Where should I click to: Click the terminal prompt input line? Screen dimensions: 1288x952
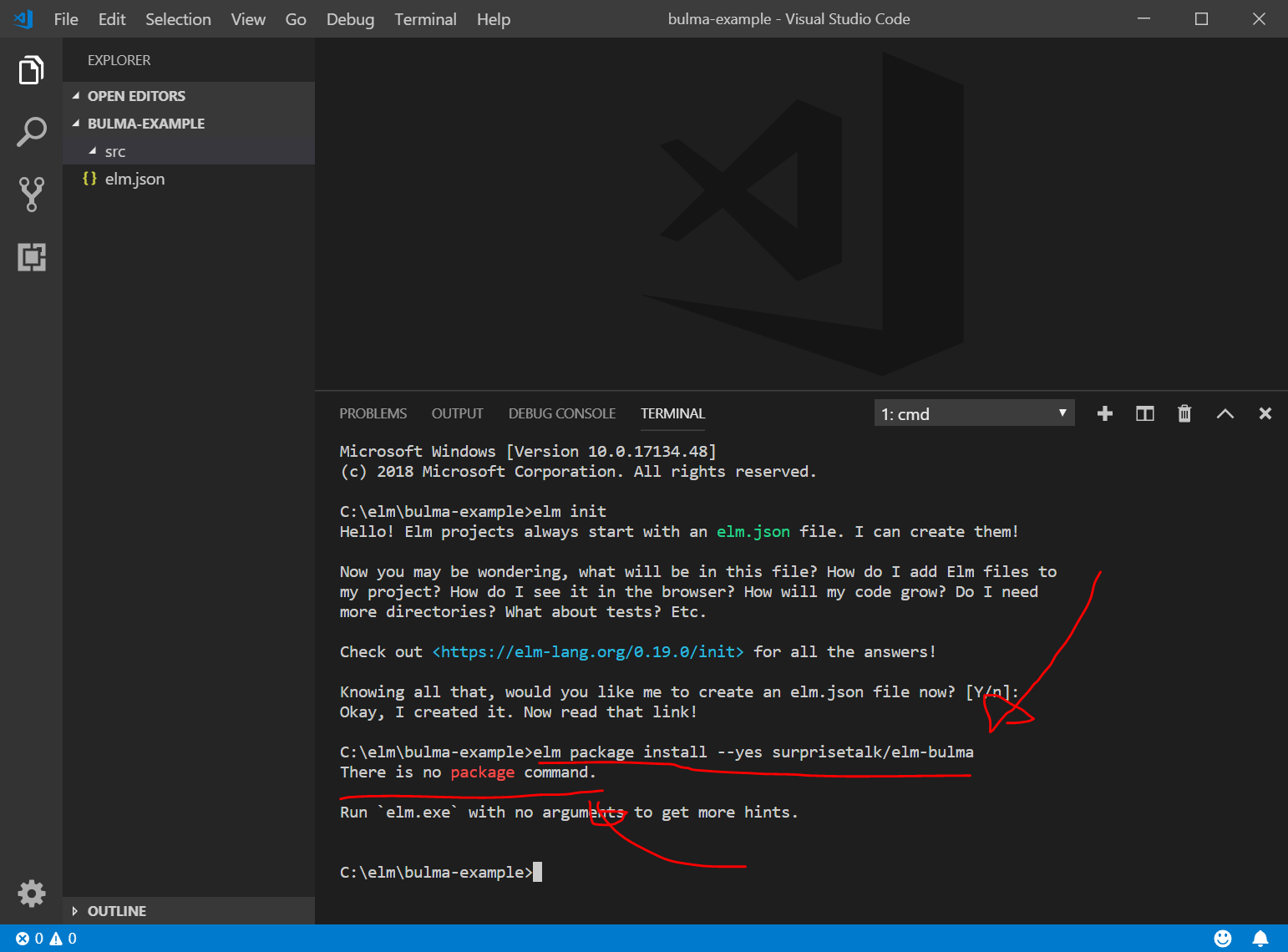pyautogui.click(x=441, y=872)
